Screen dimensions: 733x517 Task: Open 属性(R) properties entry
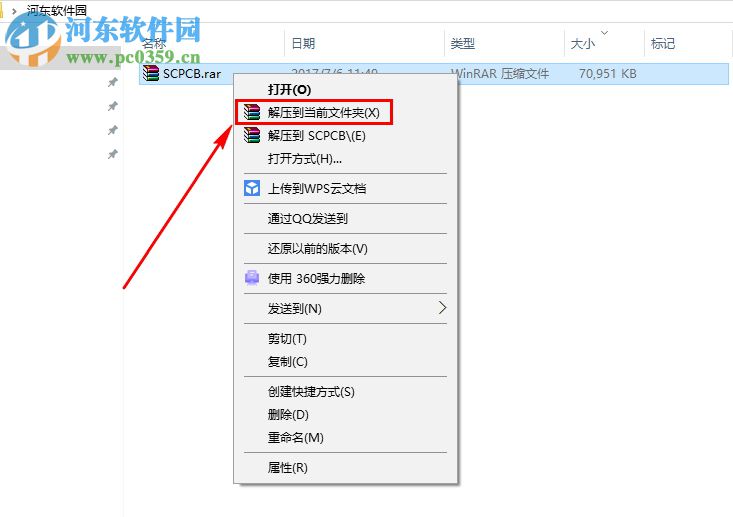pyautogui.click(x=345, y=467)
